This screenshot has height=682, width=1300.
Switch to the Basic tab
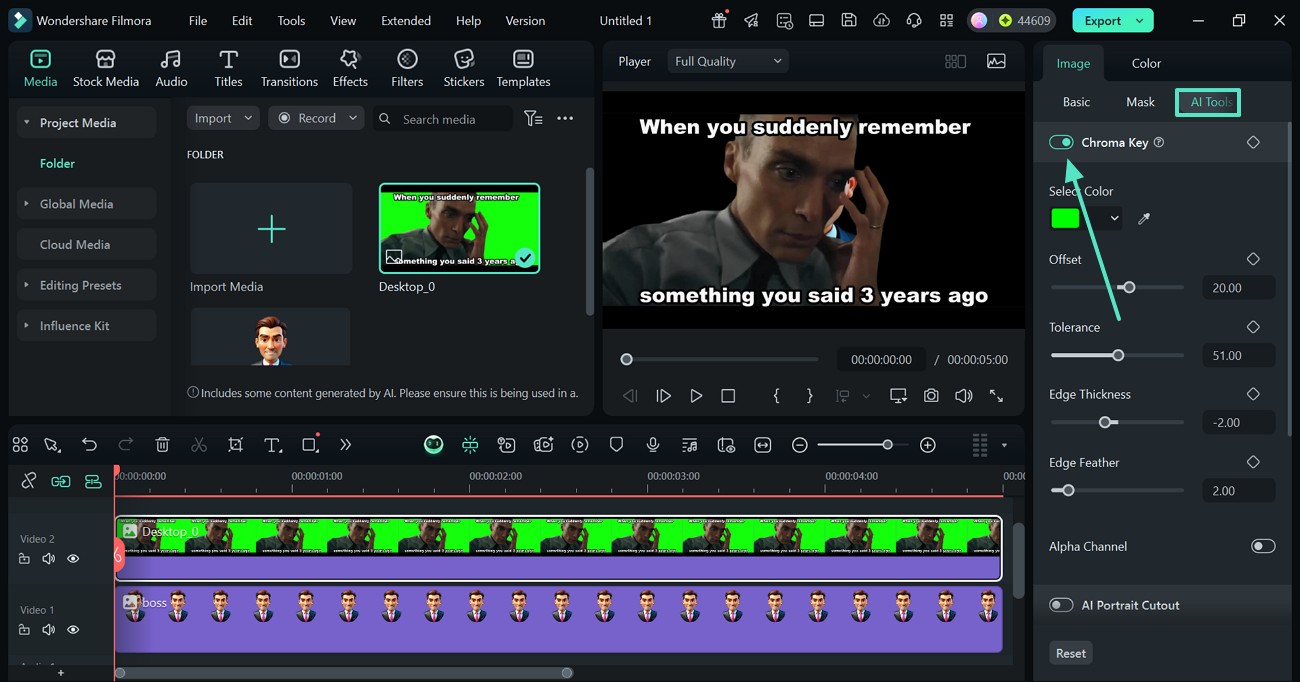1076,102
